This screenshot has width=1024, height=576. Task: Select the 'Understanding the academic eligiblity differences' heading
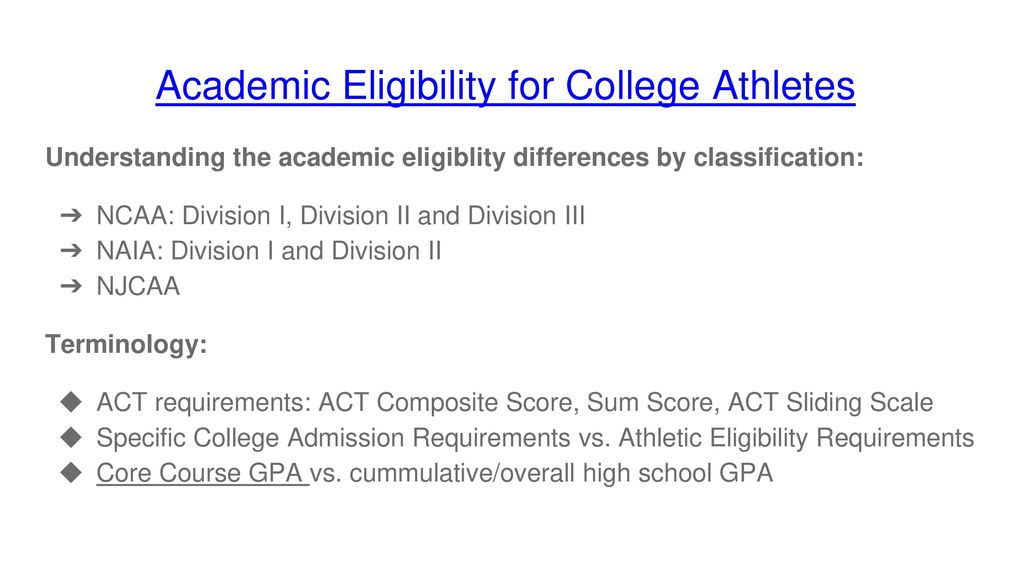[x=455, y=157]
